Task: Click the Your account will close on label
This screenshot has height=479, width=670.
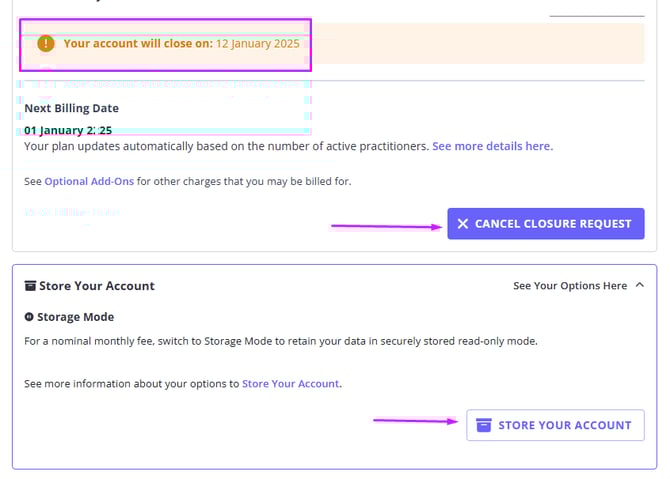Action: [138, 44]
